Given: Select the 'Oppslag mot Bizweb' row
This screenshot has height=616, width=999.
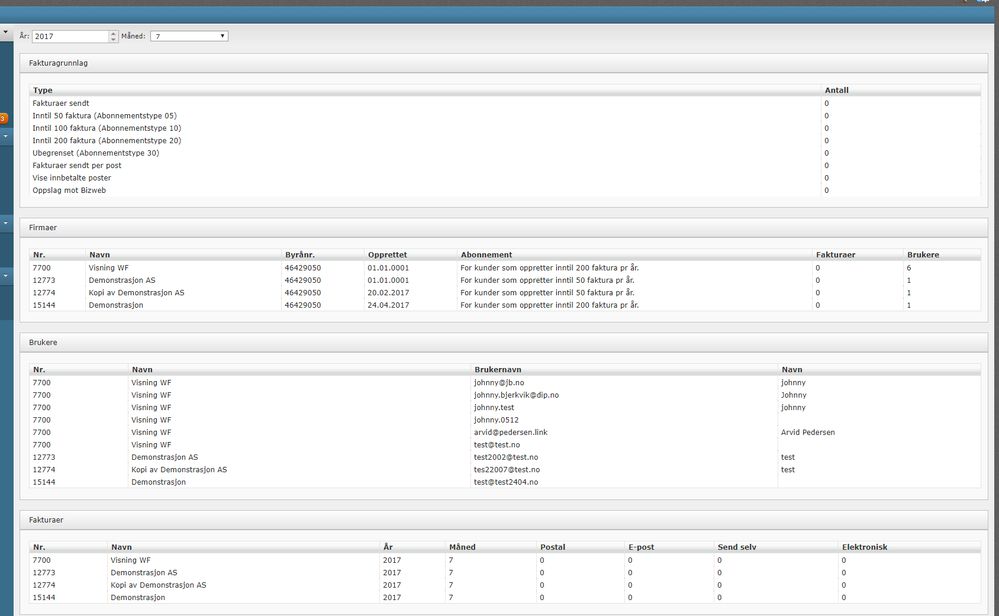Looking at the screenshot, I should coord(505,190).
